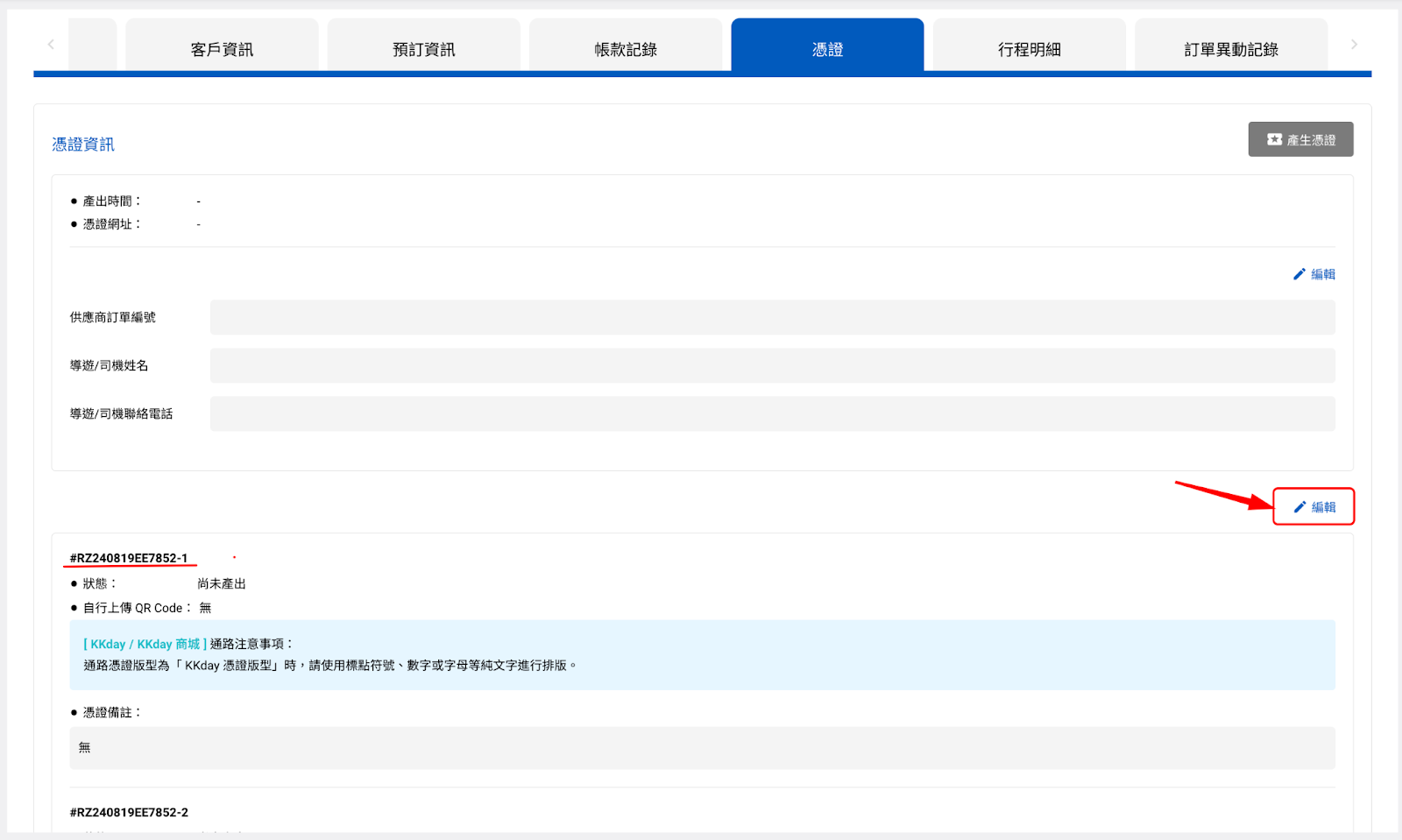Screen dimensions: 1402x840
Task: Click the 產出時間 label
Action: (112, 201)
